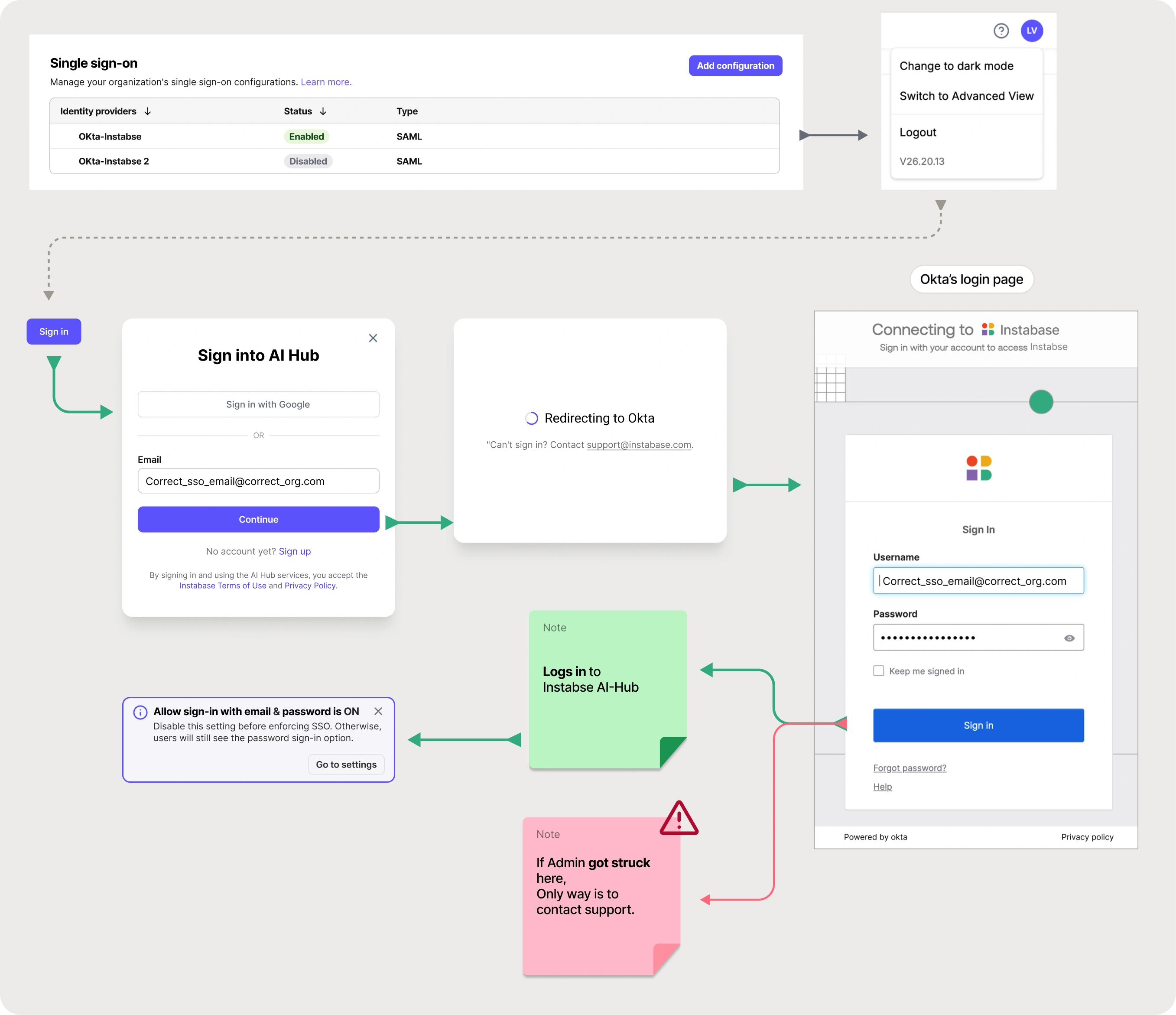
Task: Select the OKta-Instabse provider row
Action: coord(414,136)
